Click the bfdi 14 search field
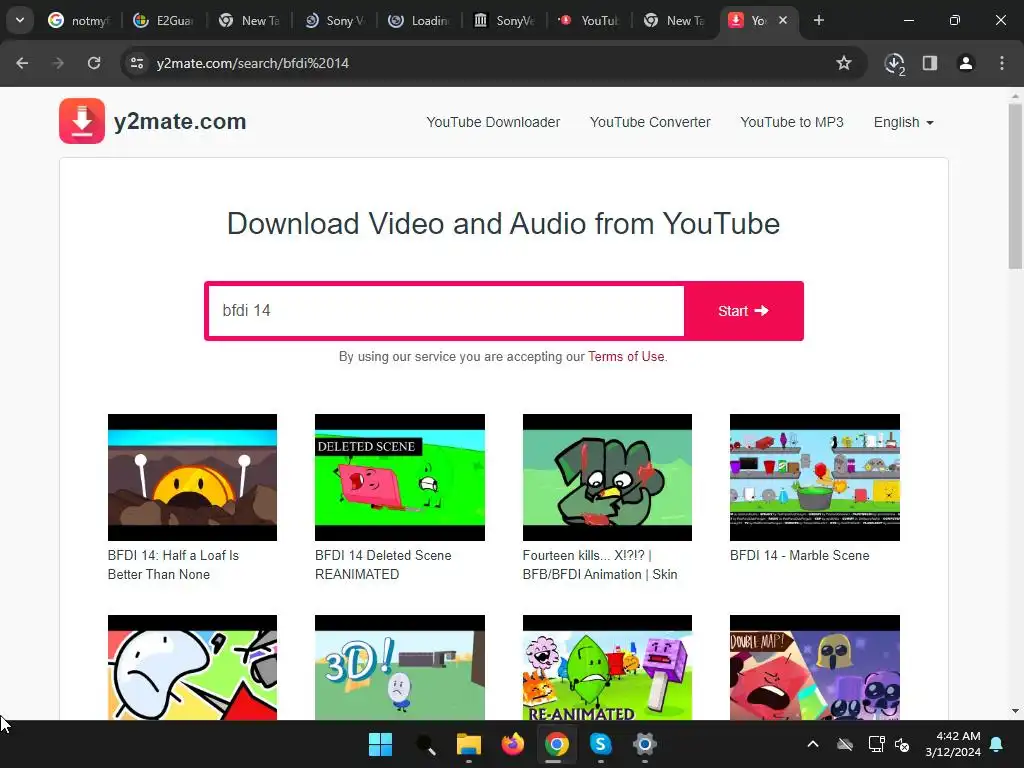Image resolution: width=1024 pixels, height=768 pixels. tap(445, 311)
